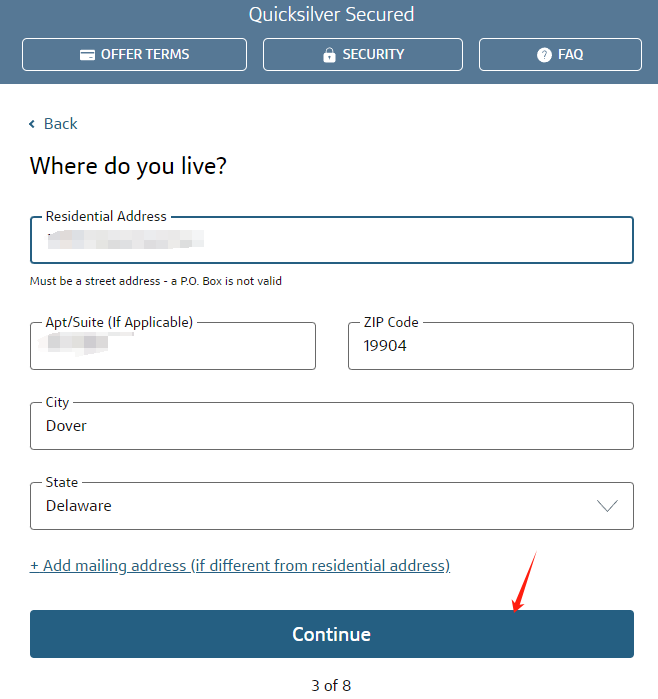Click the P.O. Box not valid hint
Image resolution: width=658 pixels, height=699 pixels.
156,281
